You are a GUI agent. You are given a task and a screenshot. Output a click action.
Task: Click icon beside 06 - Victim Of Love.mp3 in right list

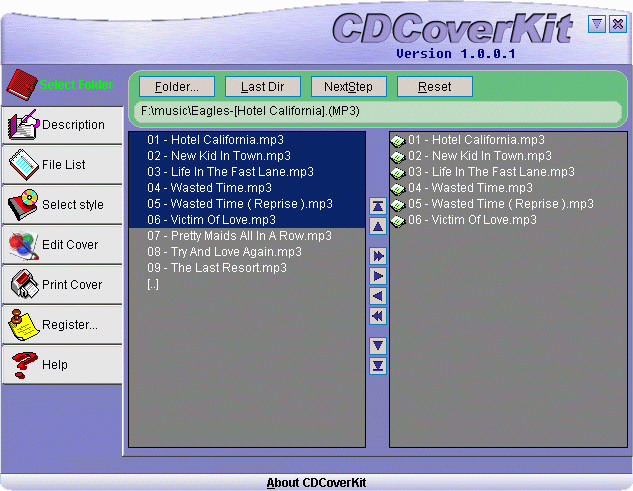(398, 220)
